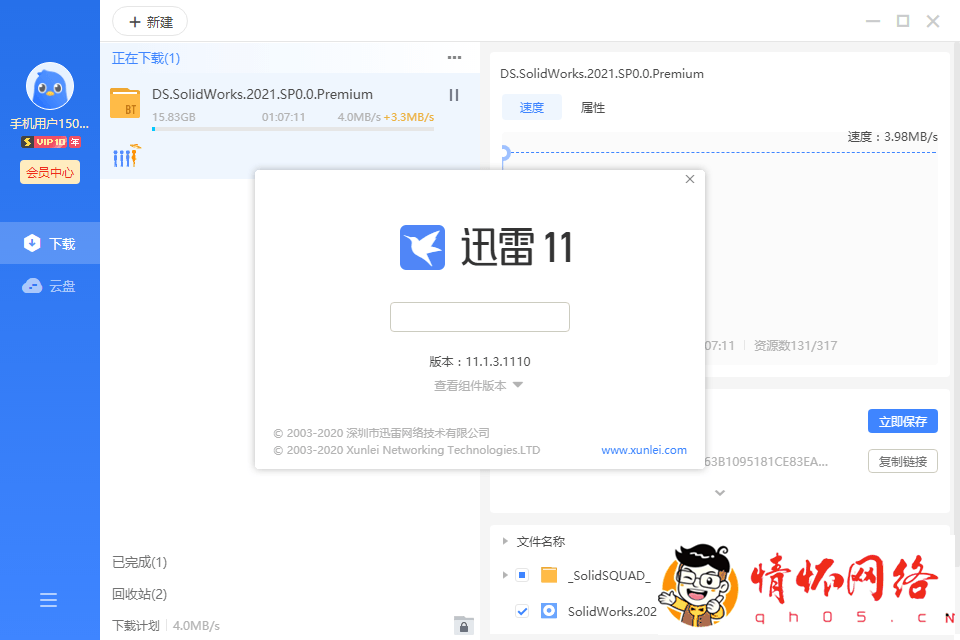This screenshot has width=960, height=640.
Task: Click the 新建 new task button
Action: point(150,22)
